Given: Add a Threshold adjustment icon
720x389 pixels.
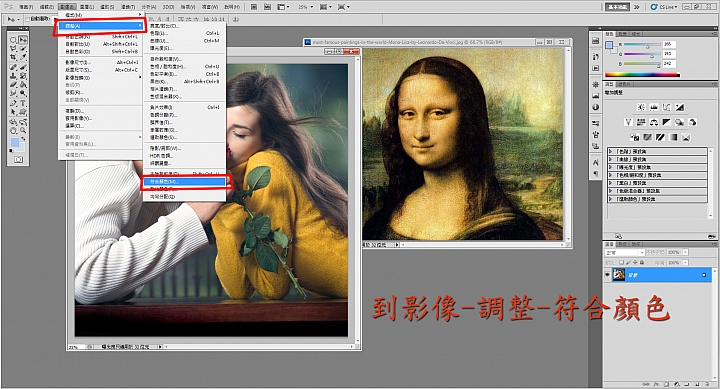Looking at the screenshot, I should tap(660, 137).
